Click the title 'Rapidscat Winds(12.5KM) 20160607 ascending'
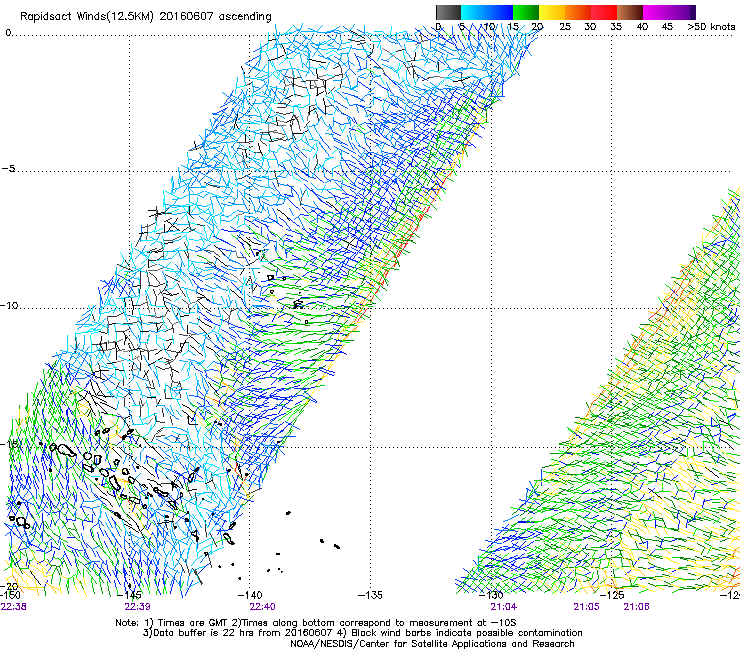The height and width of the screenshot is (650, 740). coord(146,17)
